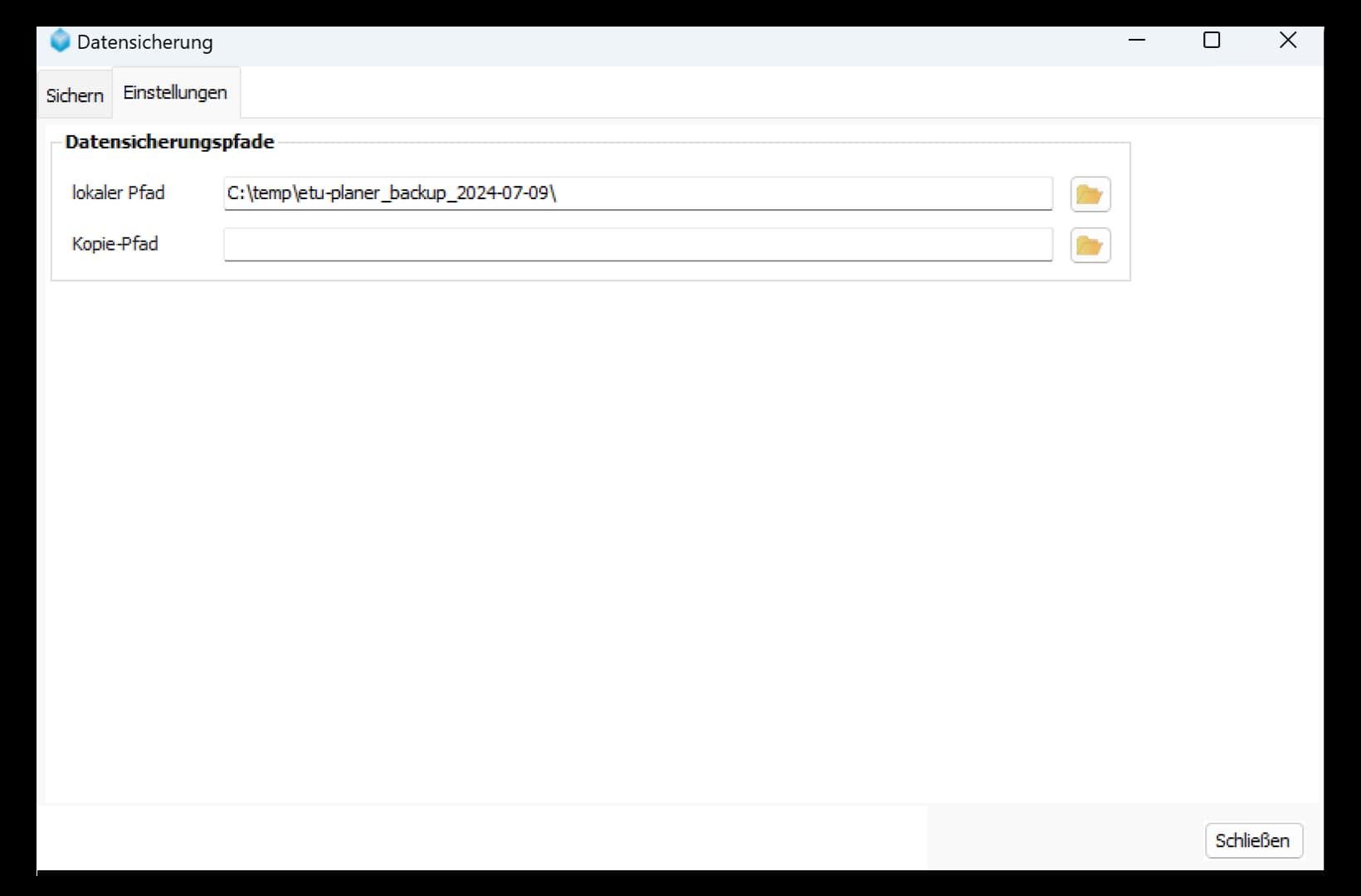This screenshot has width=1361, height=896.
Task: Click empty title bar space beside window title
Action: tap(664, 41)
